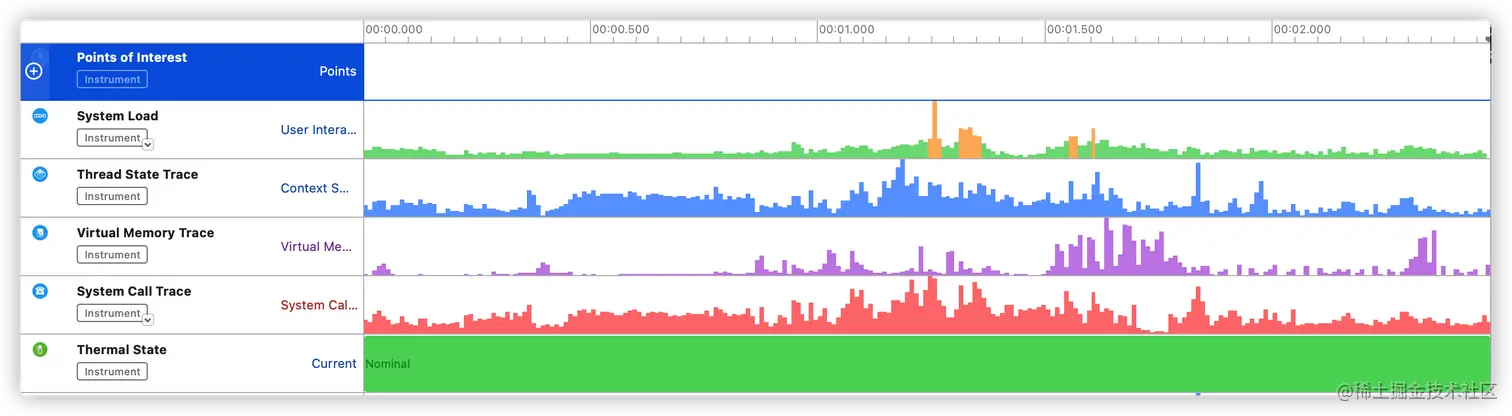Click the Instrument badge under Thermal State

coord(112,371)
